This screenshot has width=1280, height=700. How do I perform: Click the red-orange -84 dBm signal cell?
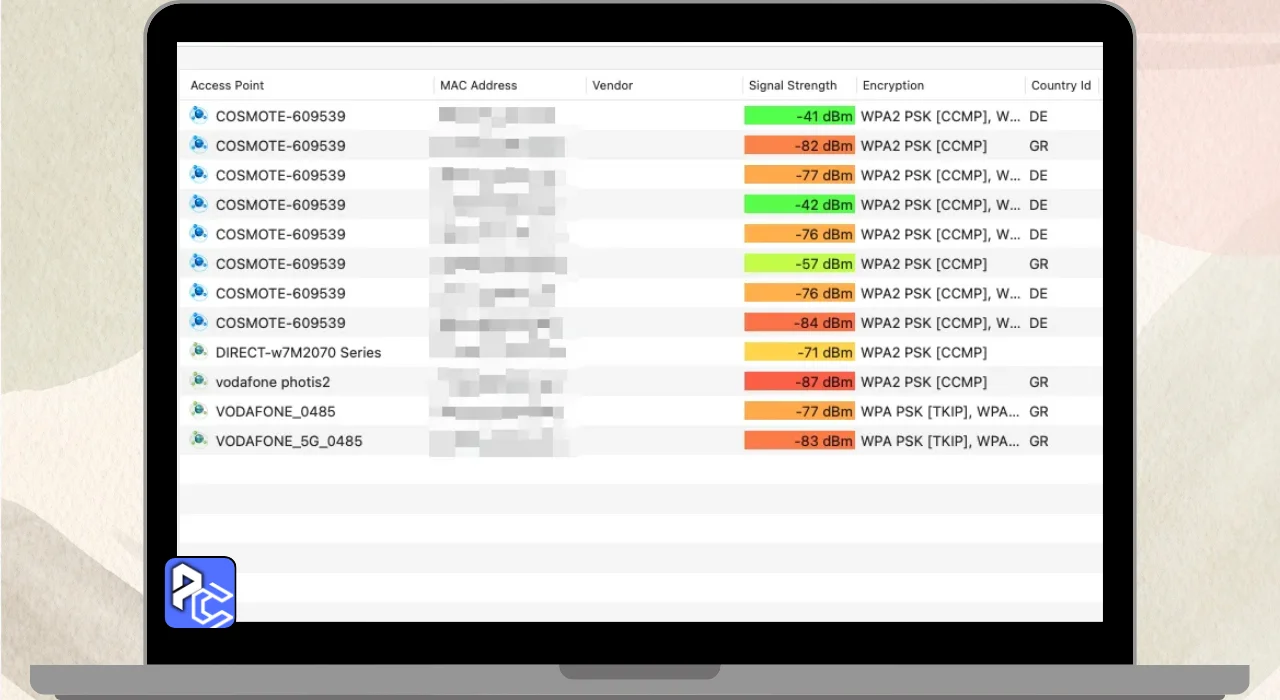point(799,322)
